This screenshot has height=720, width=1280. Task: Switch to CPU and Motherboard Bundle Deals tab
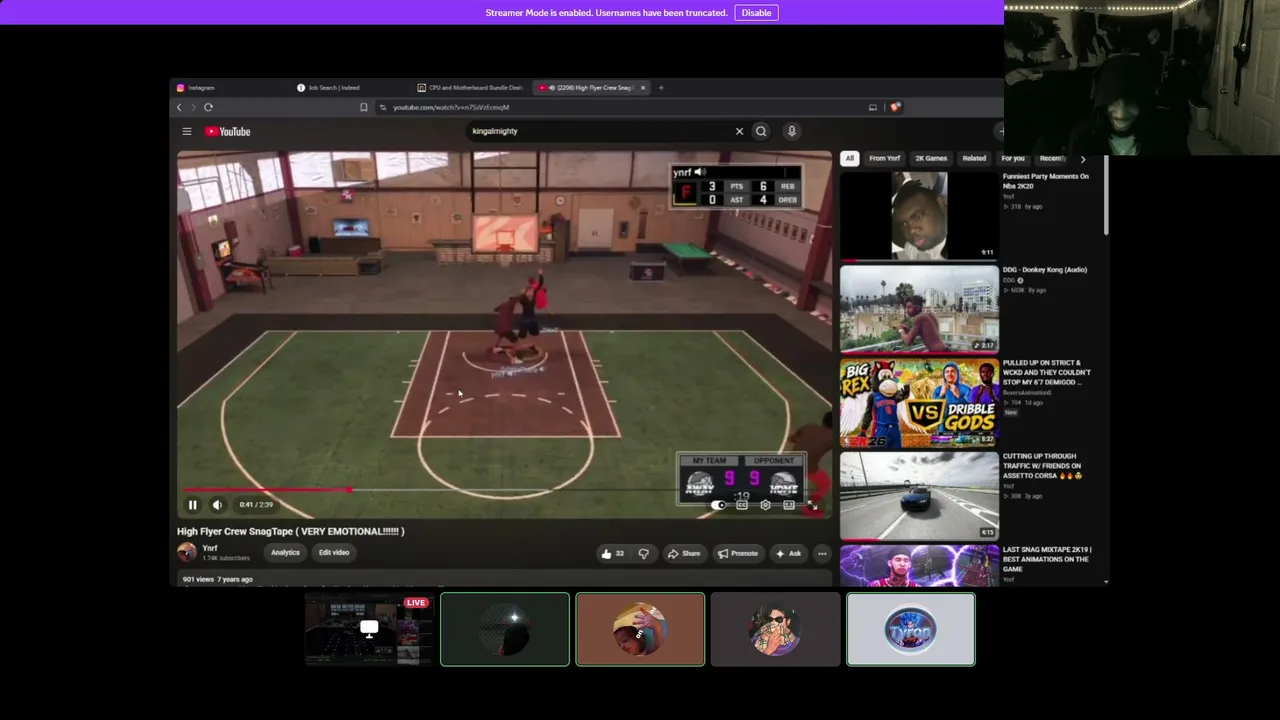[x=471, y=88]
